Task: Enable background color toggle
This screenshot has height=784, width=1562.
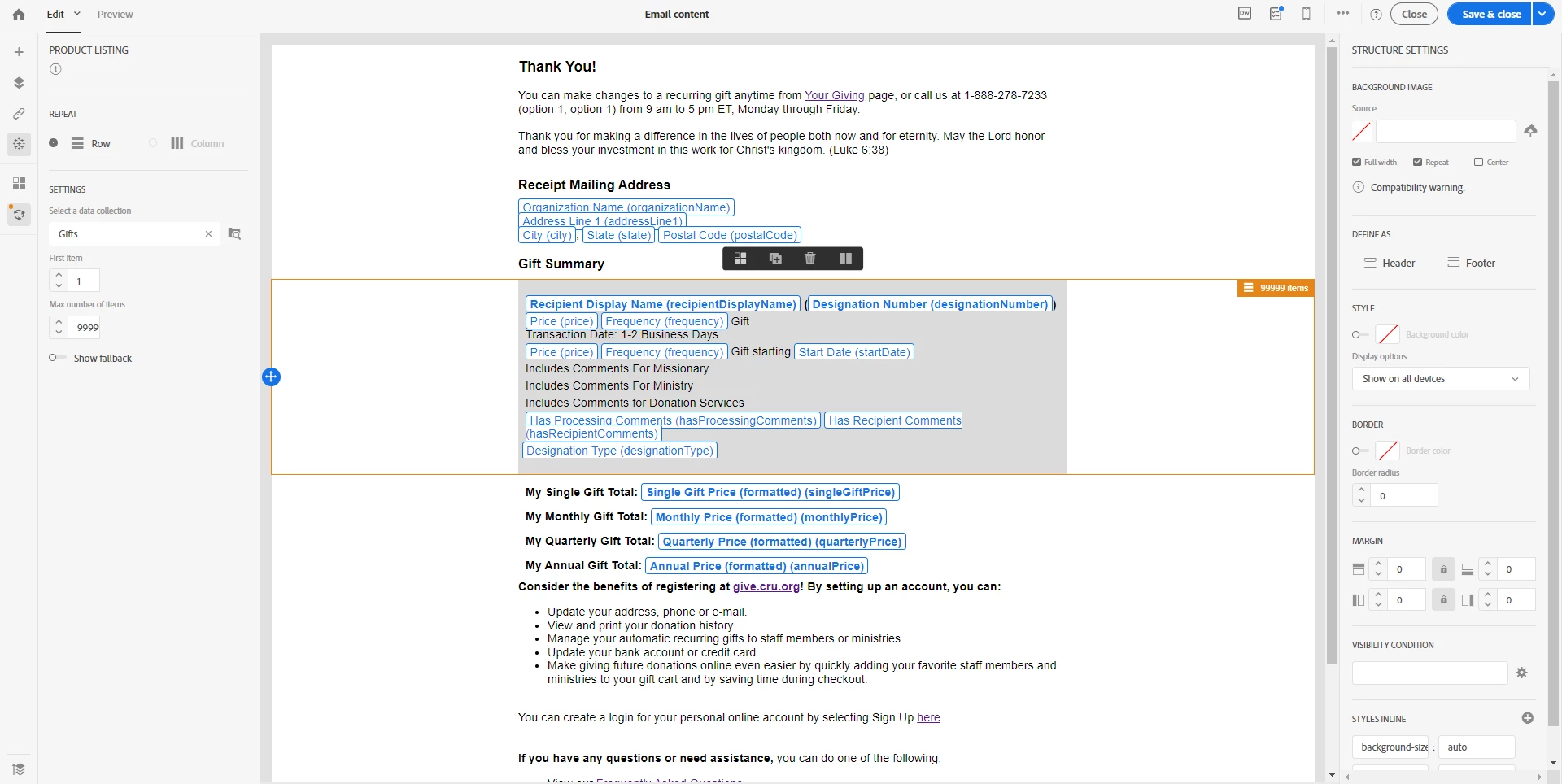Action: click(1360, 334)
